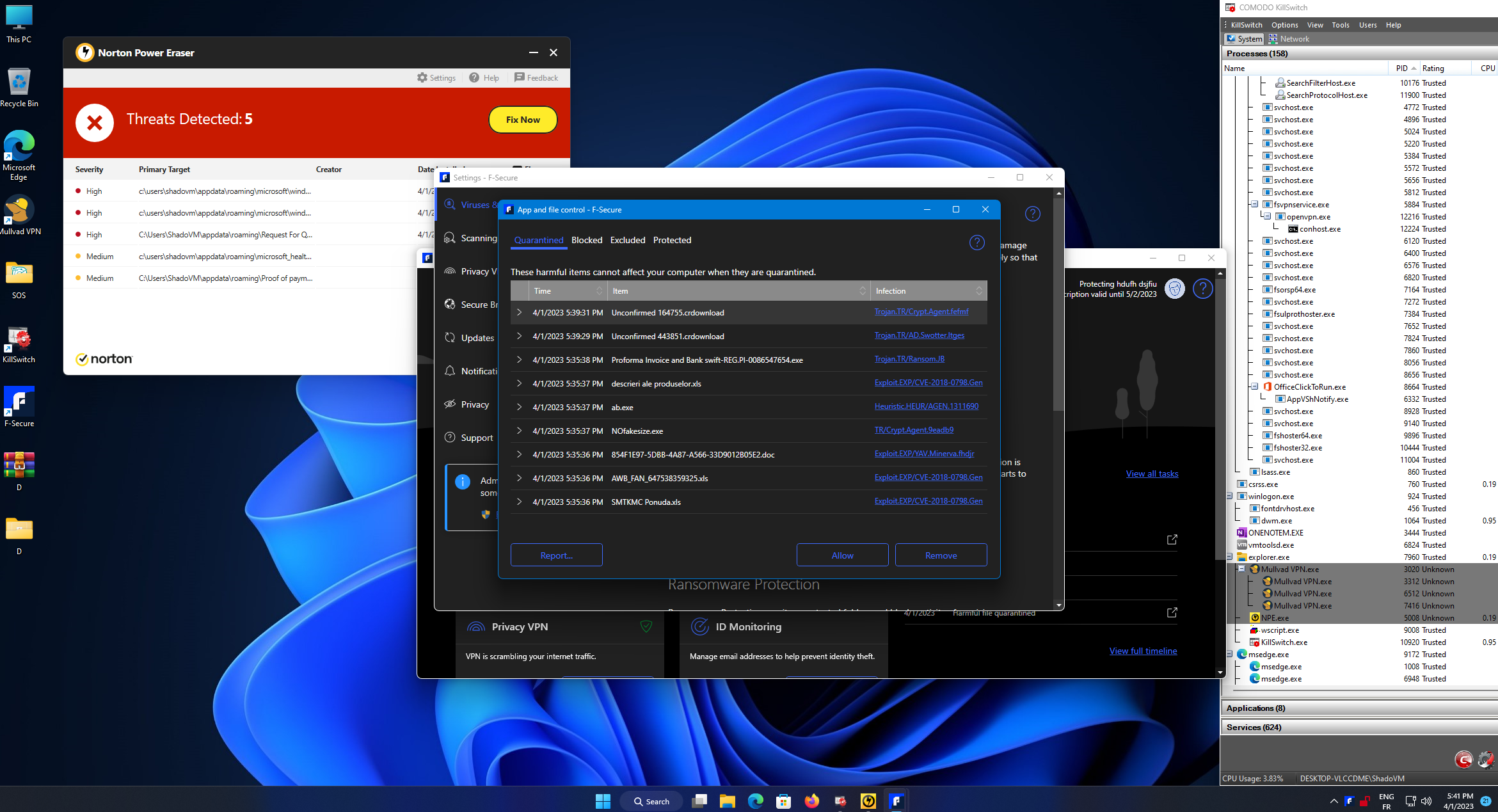Image resolution: width=1498 pixels, height=812 pixels.
Task: Switch to the Blocked tab
Action: [586, 240]
